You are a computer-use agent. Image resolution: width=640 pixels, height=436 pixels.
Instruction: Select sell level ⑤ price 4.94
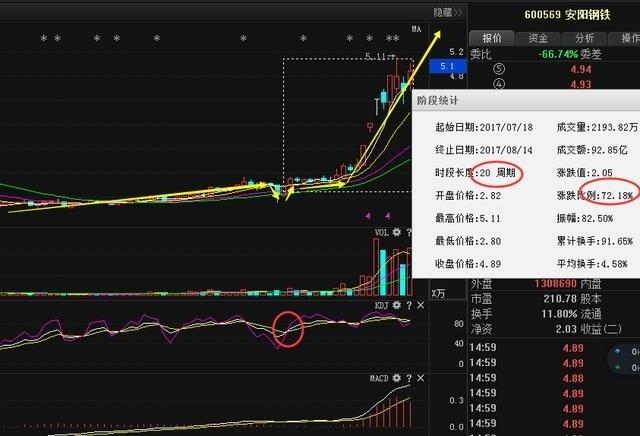coord(581,69)
